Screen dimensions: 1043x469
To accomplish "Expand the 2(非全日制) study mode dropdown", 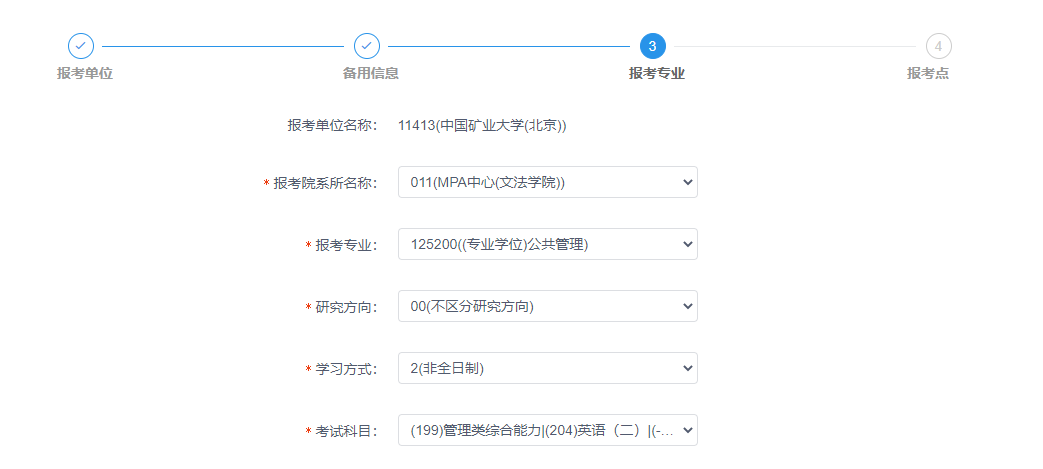I will [547, 368].
